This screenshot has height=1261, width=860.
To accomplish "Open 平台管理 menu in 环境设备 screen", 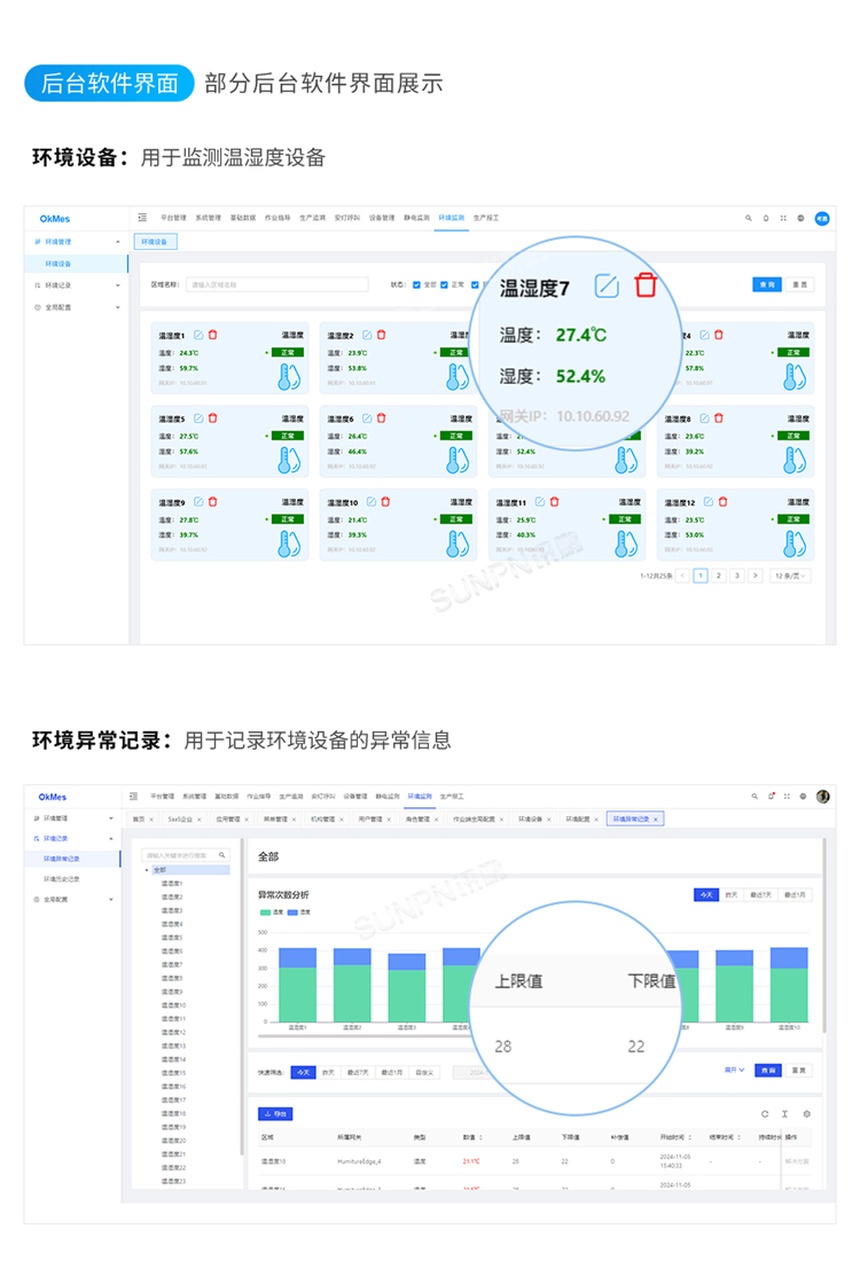I will (173, 218).
